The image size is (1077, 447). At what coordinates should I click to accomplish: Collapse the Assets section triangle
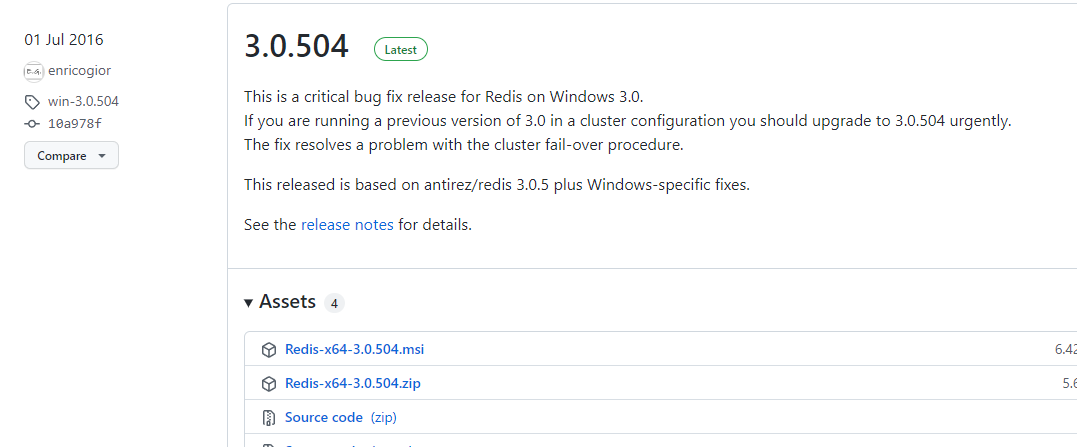249,303
